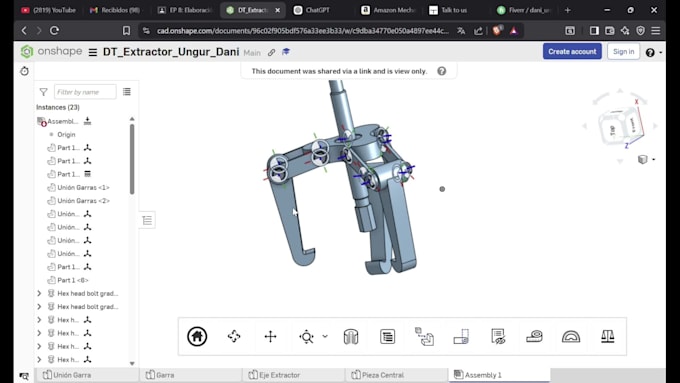This screenshot has width=680, height=383.
Task: Click the Sign in button
Action: coord(623,52)
